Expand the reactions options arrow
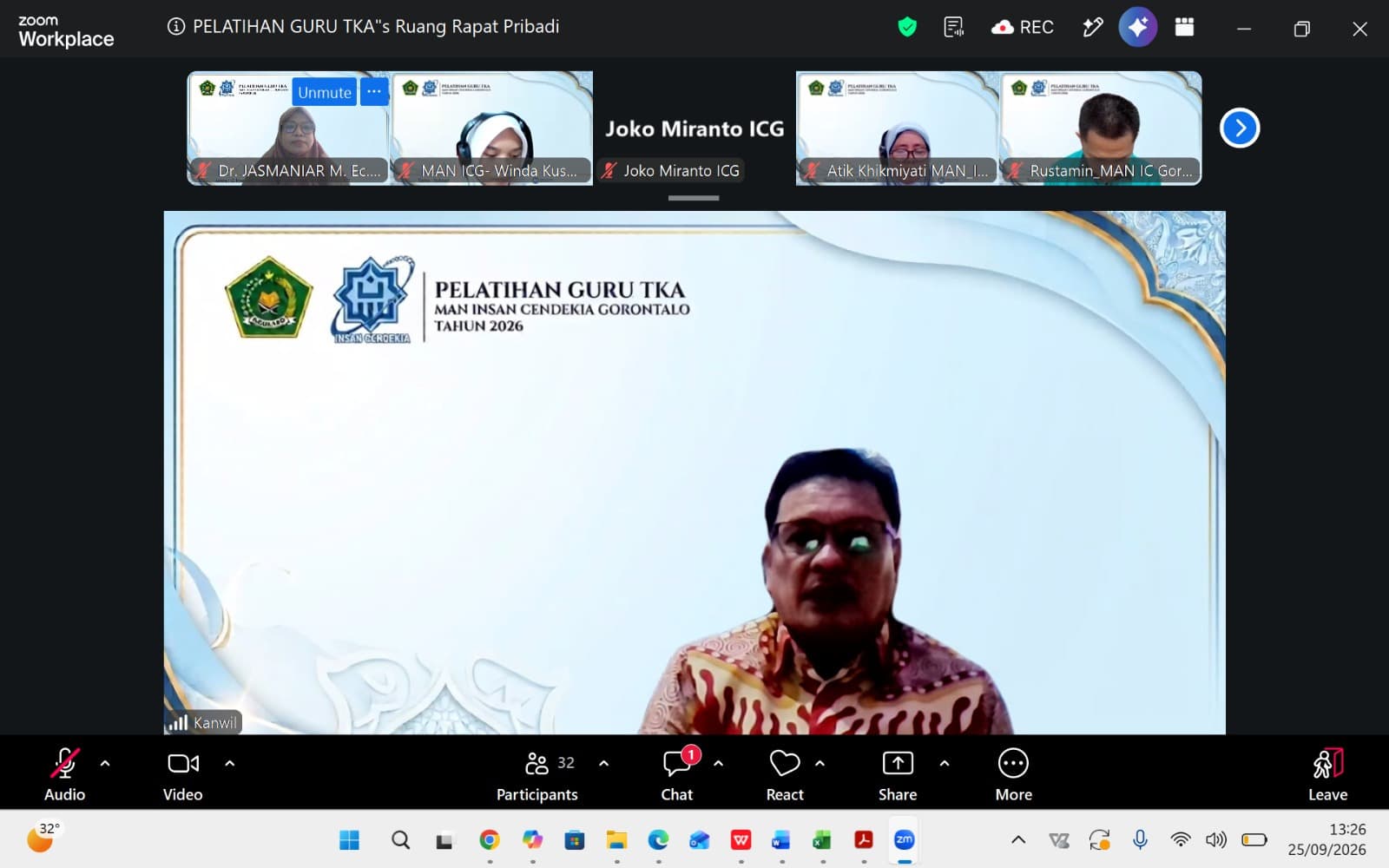Image resolution: width=1389 pixels, height=868 pixels. [820, 764]
